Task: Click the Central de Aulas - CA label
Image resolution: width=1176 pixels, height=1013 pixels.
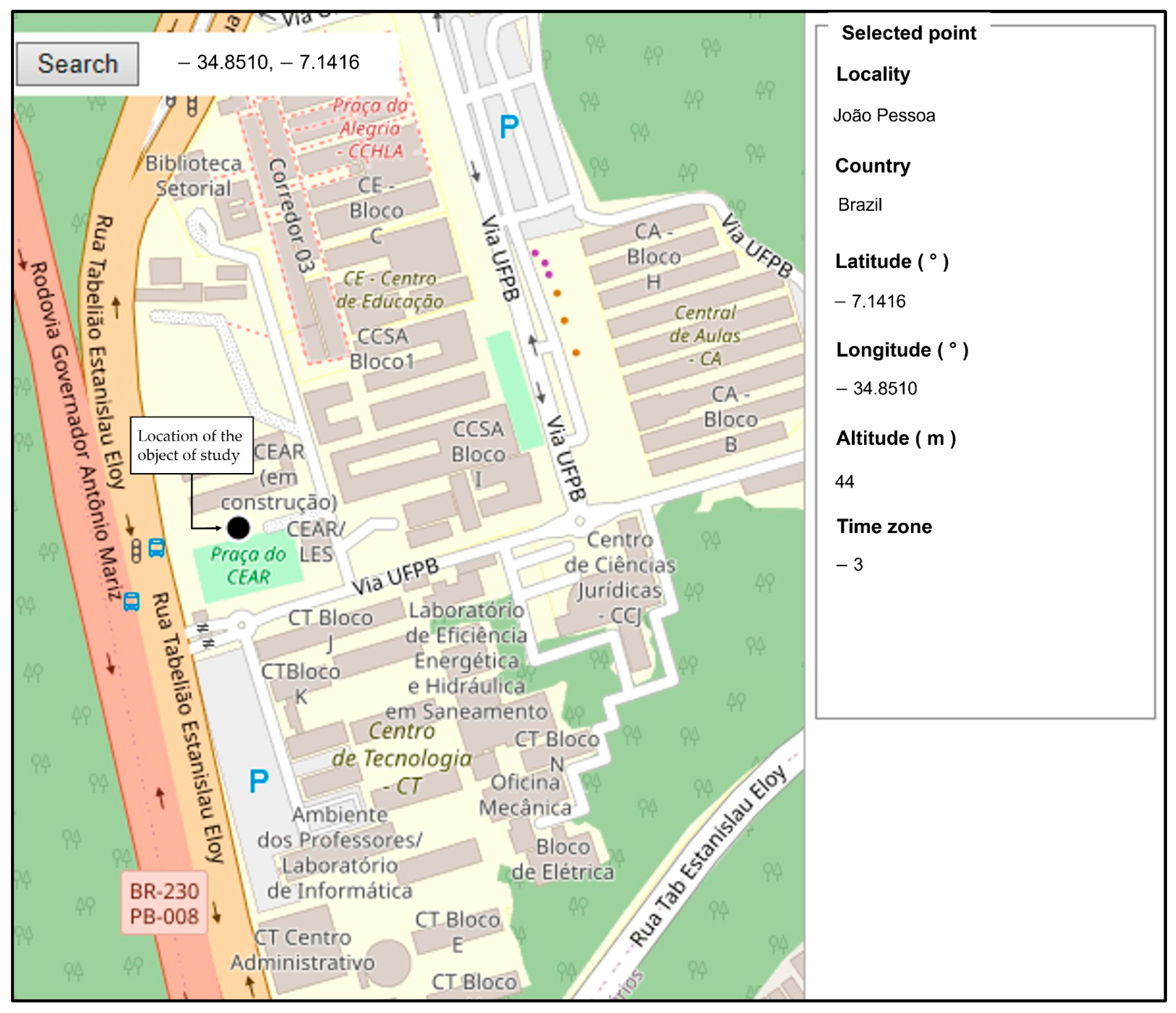Action: (704, 335)
